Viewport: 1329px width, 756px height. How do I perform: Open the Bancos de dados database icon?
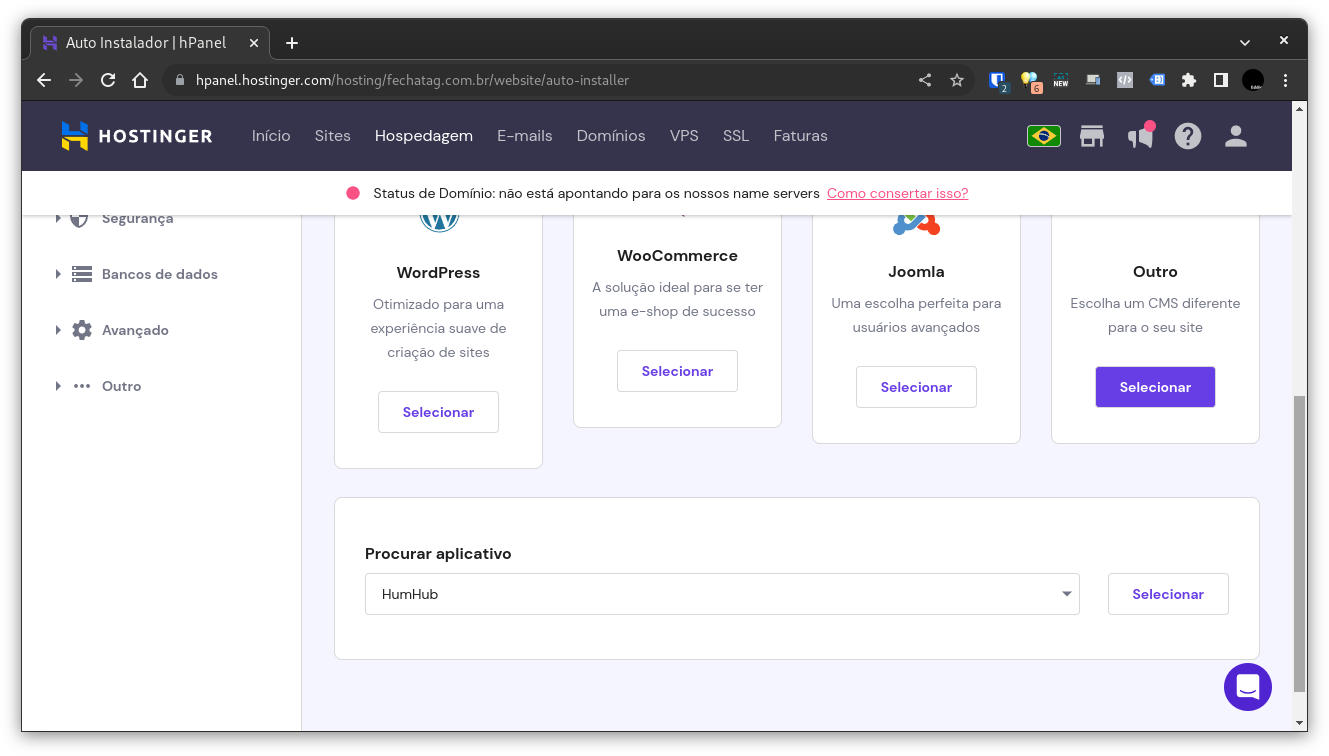coord(81,274)
